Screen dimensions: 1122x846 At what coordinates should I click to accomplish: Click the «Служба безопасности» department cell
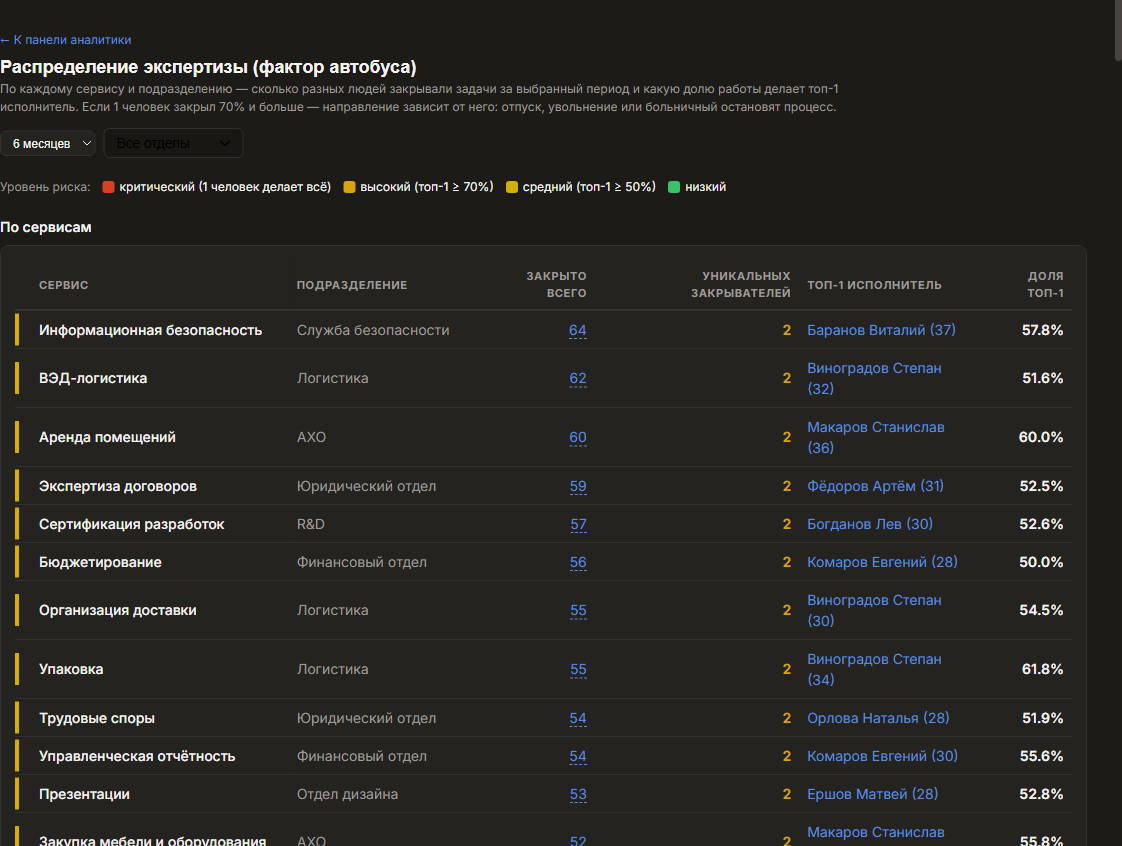point(373,330)
